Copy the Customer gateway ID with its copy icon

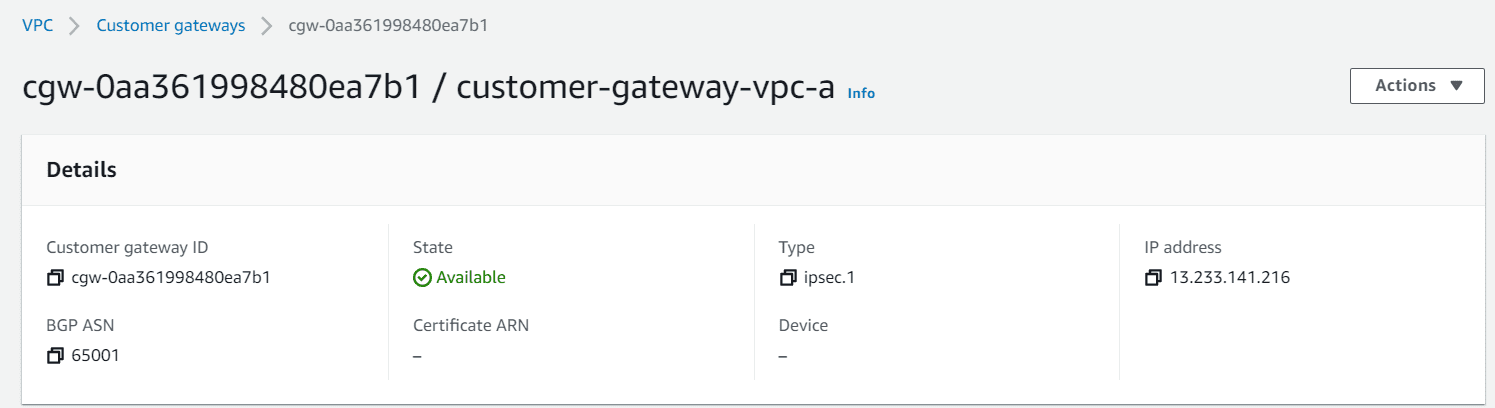(x=55, y=278)
